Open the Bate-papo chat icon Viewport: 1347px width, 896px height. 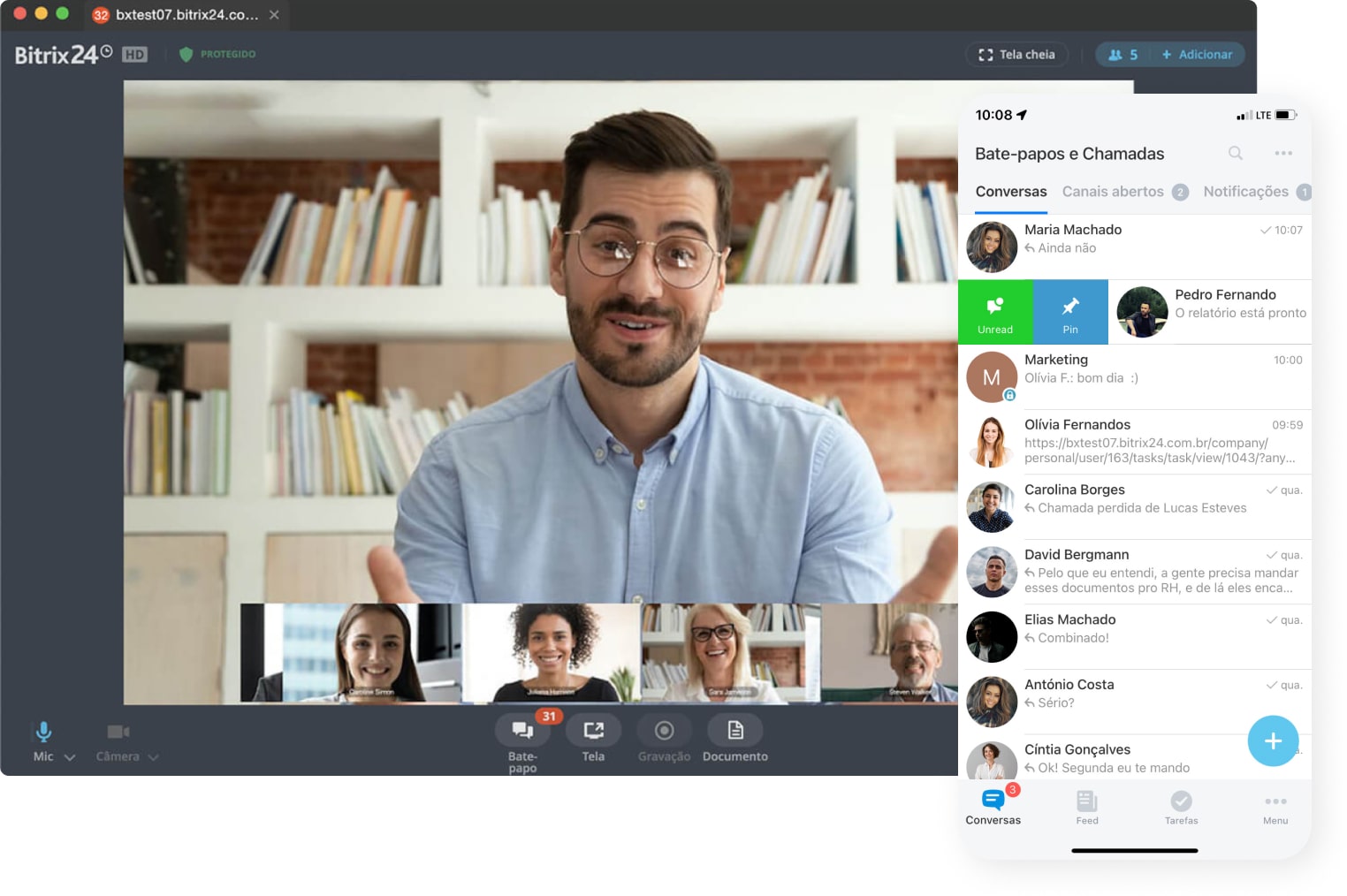tap(522, 731)
